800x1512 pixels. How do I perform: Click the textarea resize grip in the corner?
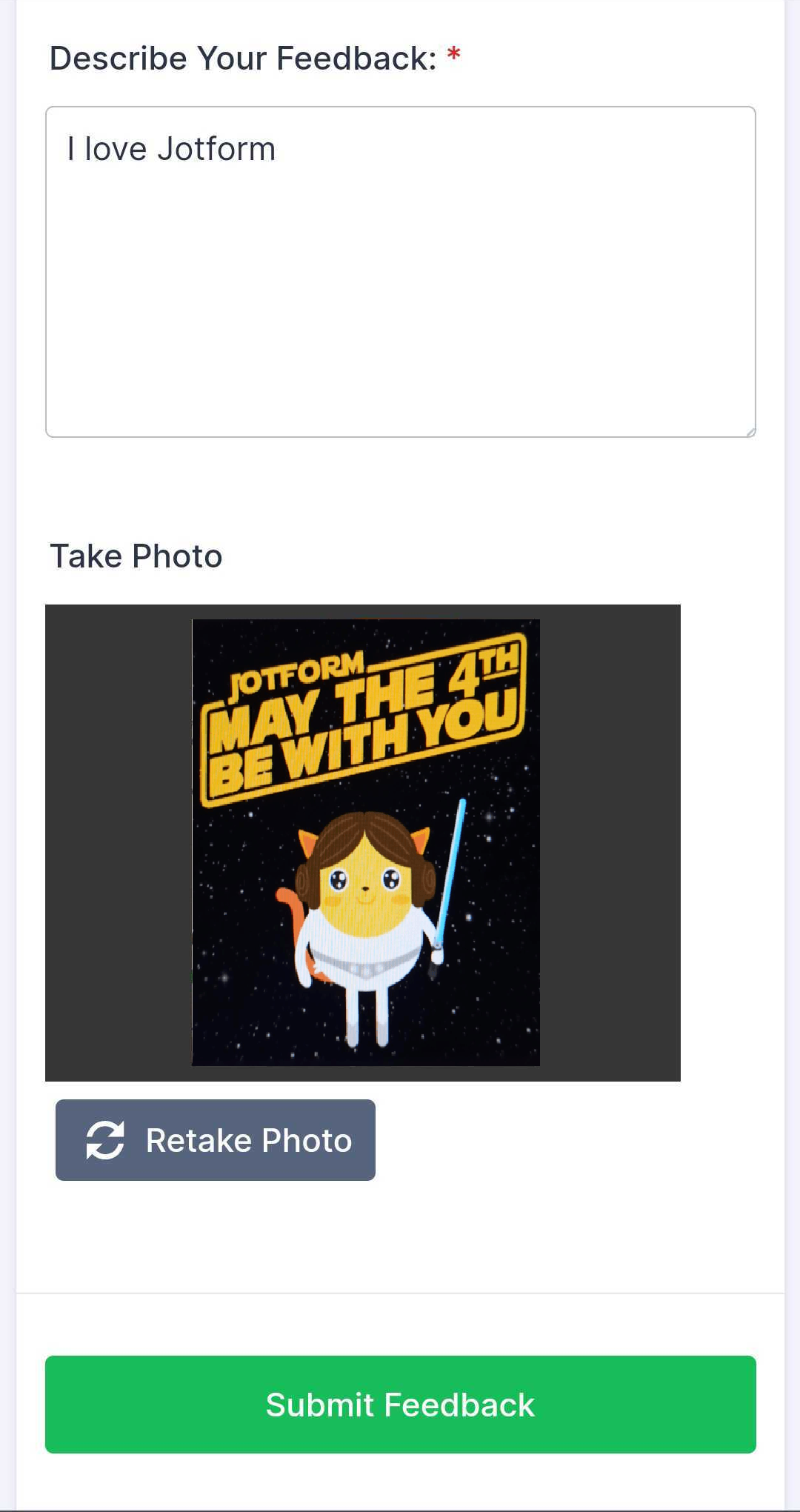pyautogui.click(x=750, y=431)
